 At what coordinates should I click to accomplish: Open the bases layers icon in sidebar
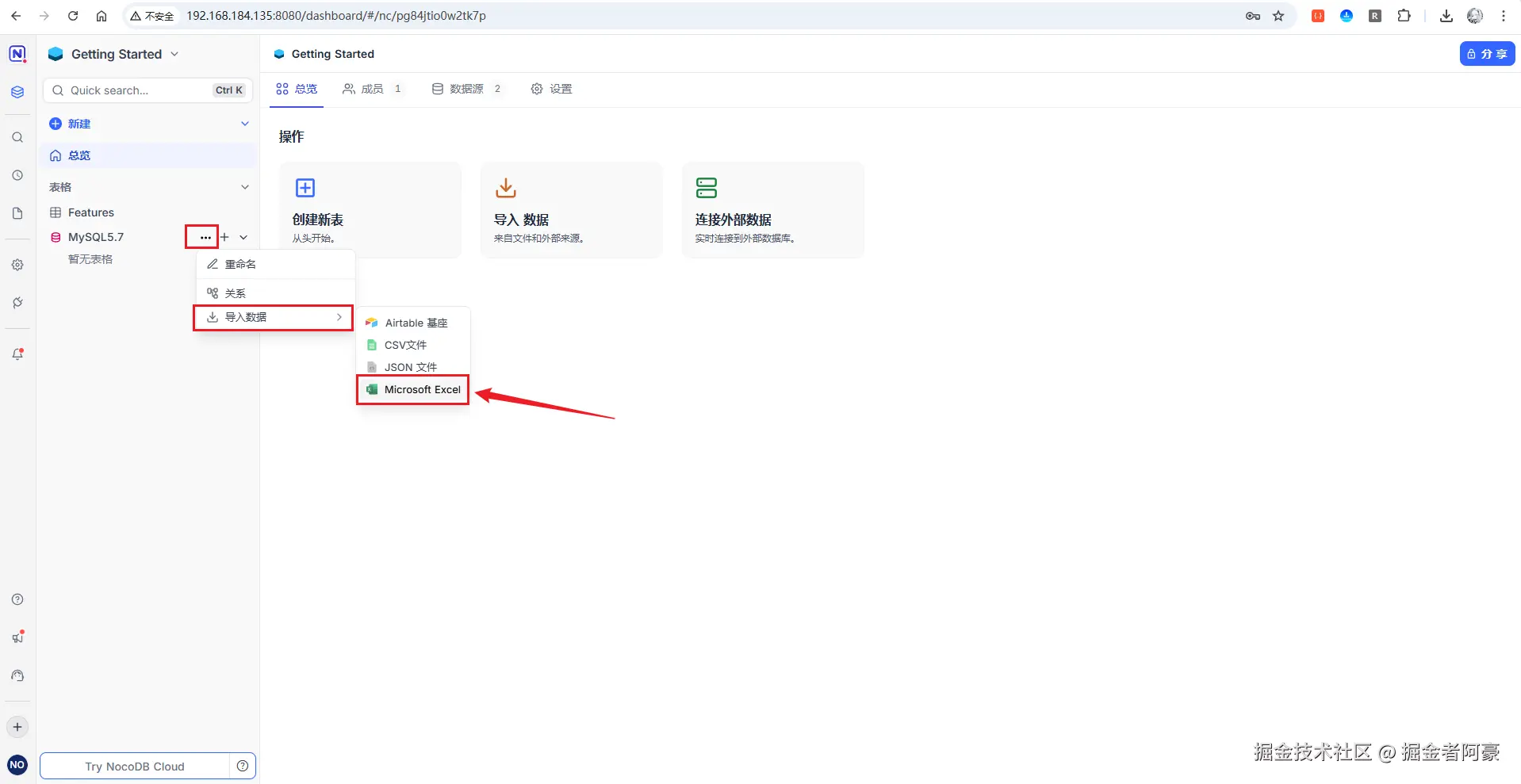[17, 92]
